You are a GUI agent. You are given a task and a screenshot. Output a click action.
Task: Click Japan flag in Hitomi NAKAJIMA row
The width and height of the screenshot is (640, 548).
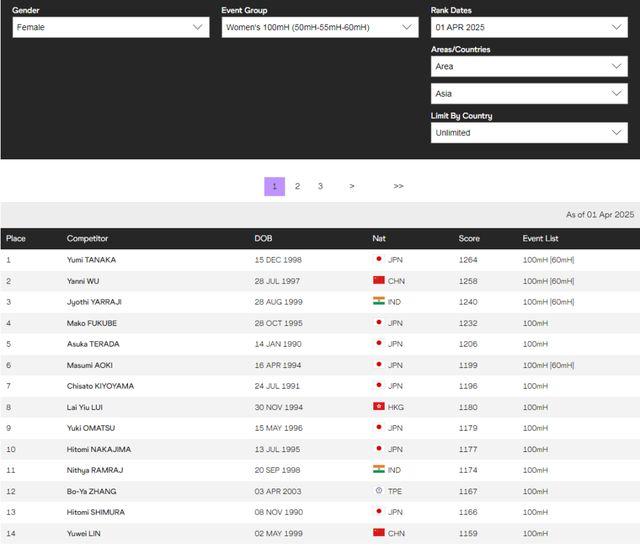coord(379,448)
